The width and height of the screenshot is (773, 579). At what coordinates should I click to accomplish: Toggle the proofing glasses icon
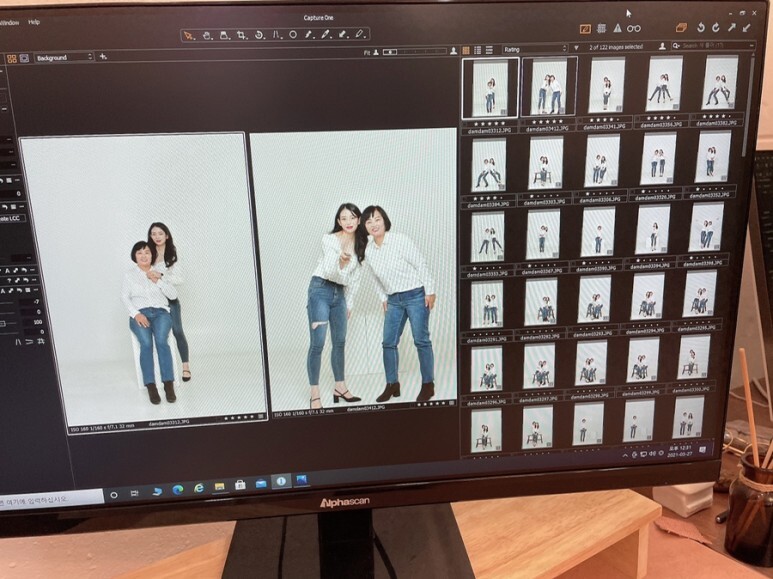pyautogui.click(x=634, y=28)
